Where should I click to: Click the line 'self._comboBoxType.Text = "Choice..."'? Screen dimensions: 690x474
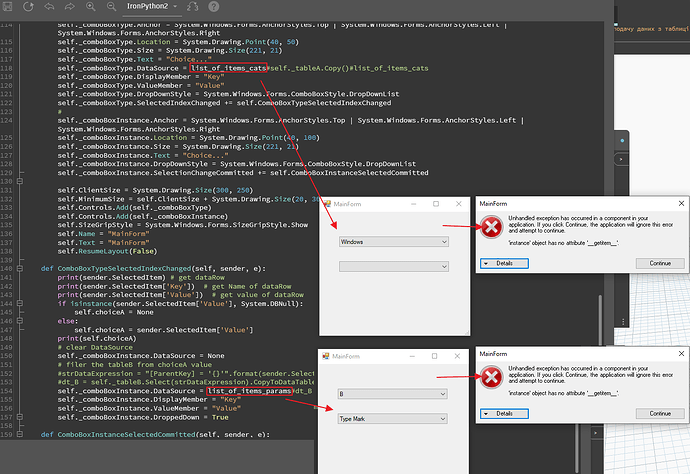pos(135,59)
